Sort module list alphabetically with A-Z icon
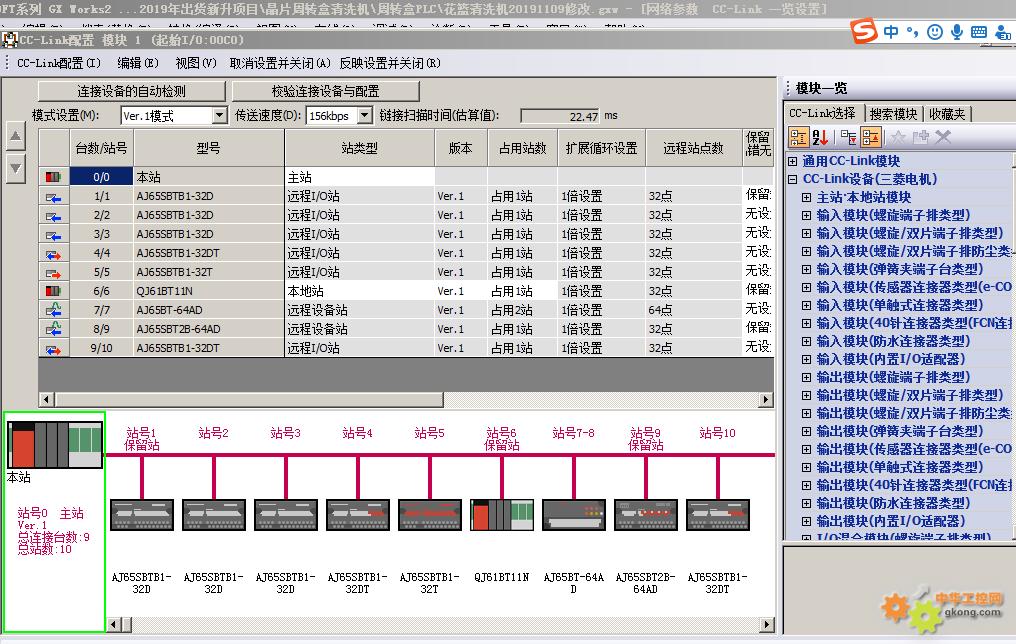1016x644 pixels. (x=820, y=137)
